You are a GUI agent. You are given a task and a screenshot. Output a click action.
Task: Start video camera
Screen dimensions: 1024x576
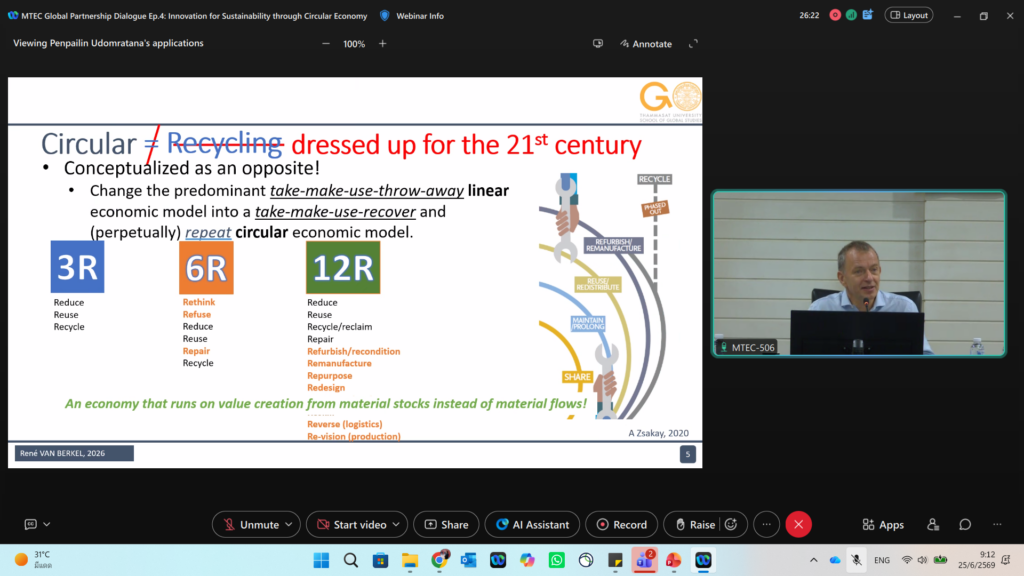(x=350, y=524)
